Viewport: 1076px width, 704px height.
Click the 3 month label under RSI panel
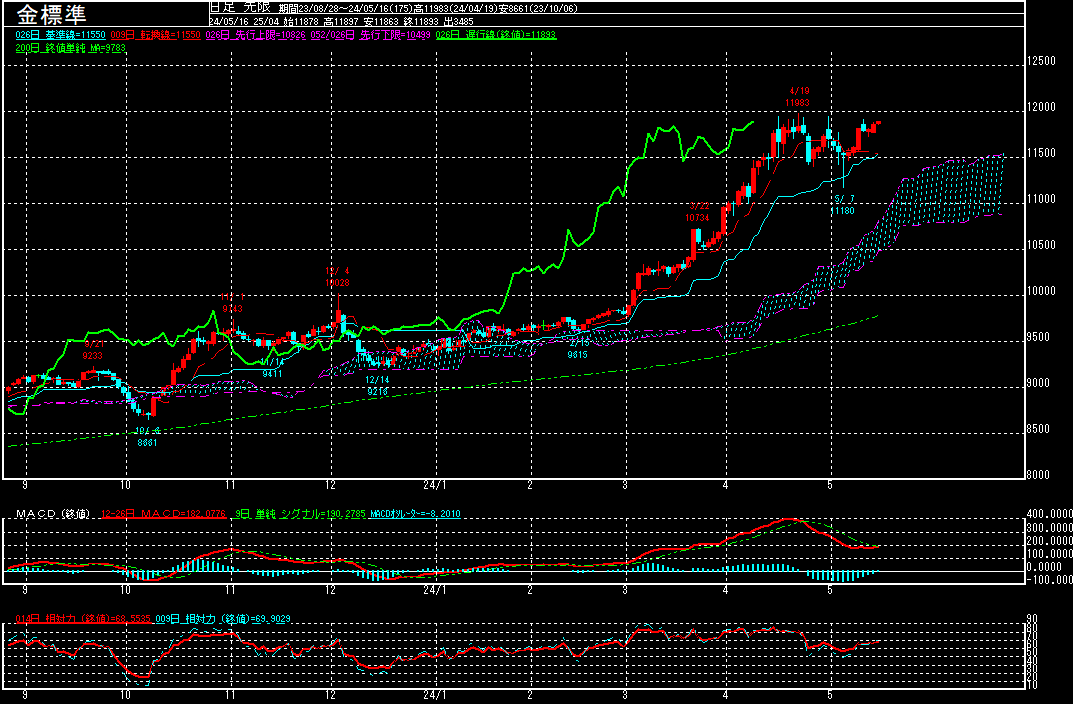click(625, 695)
